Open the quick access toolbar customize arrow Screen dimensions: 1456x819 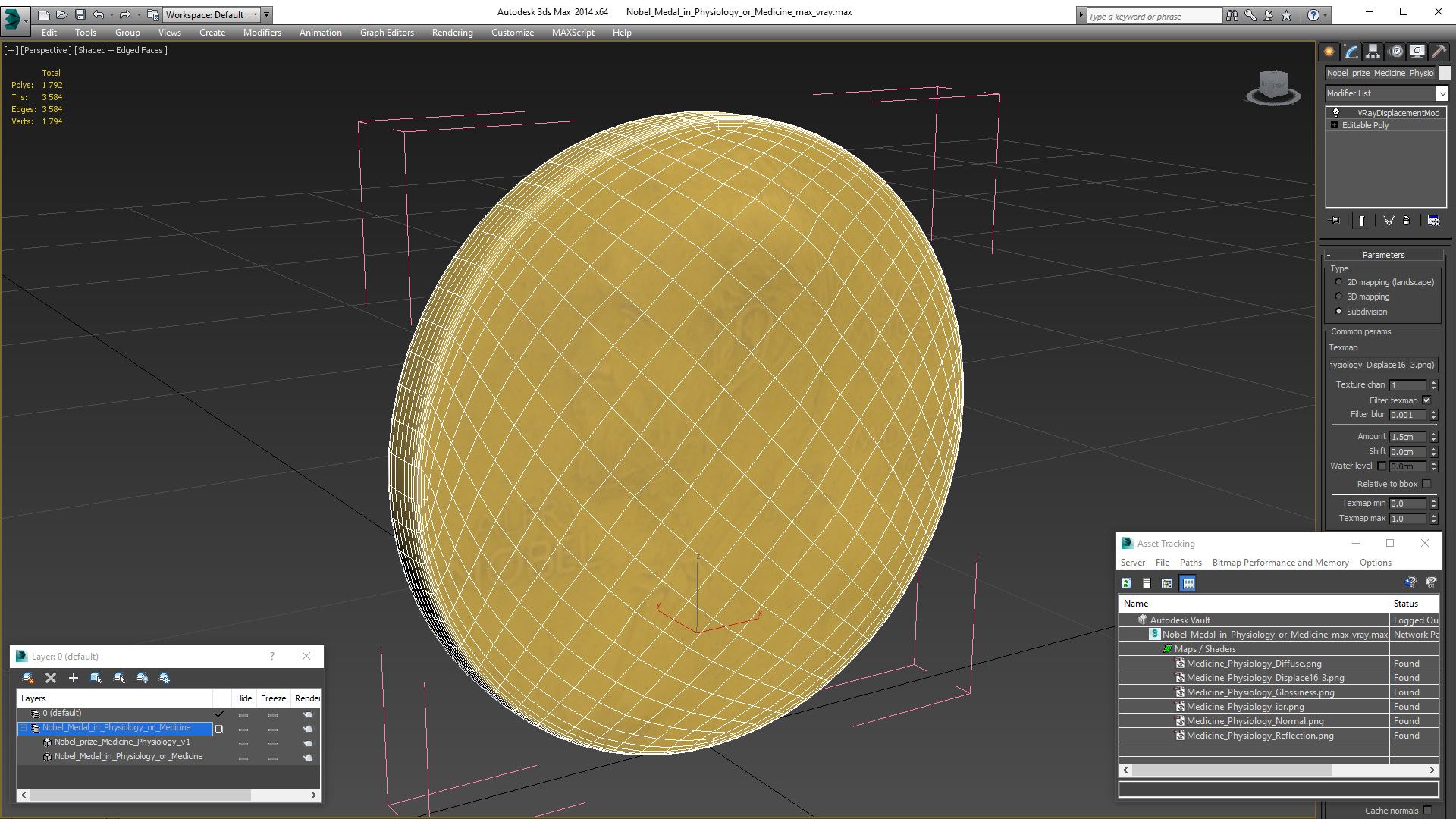click(x=266, y=14)
